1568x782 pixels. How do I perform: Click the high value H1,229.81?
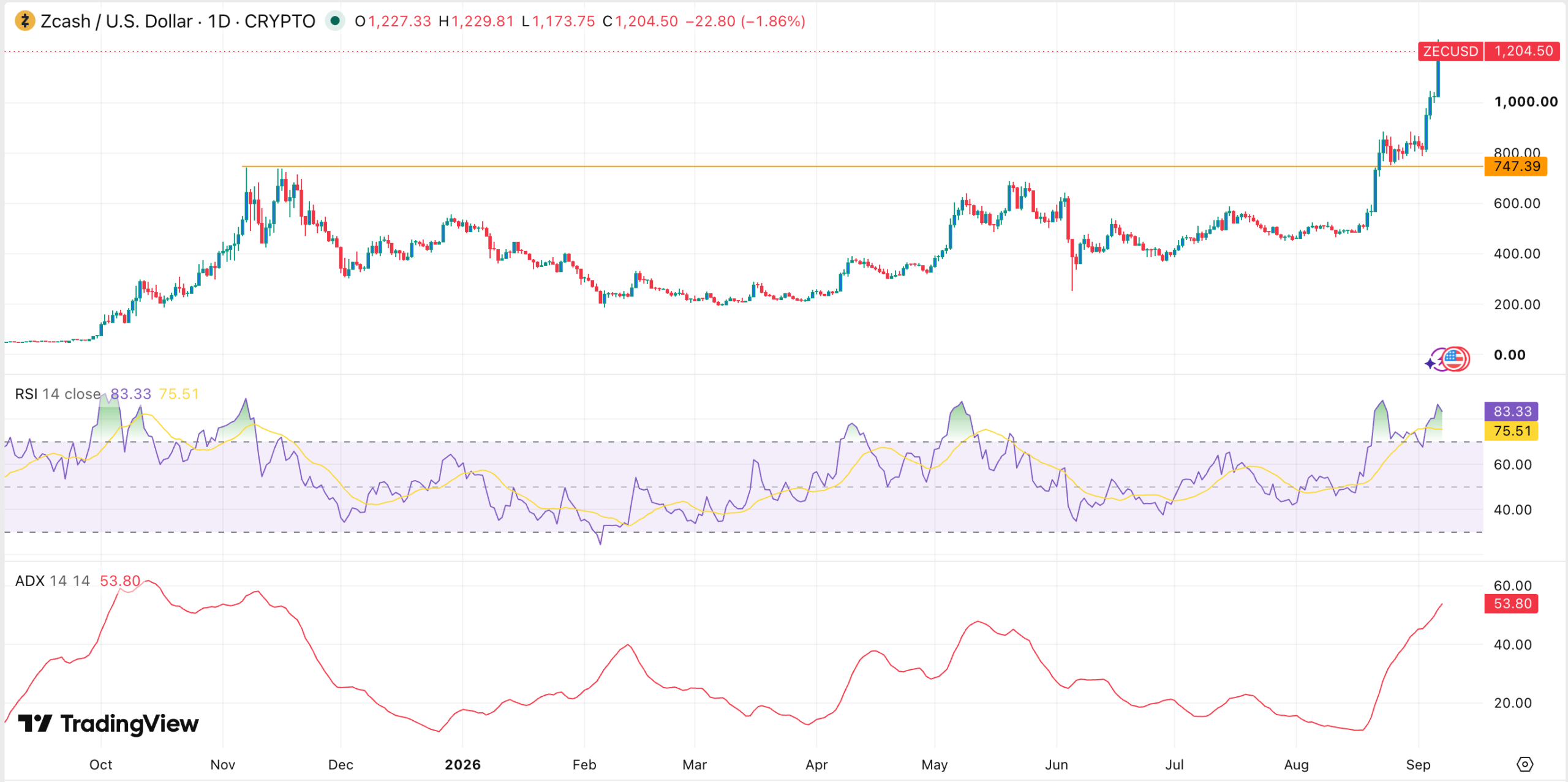476,21
